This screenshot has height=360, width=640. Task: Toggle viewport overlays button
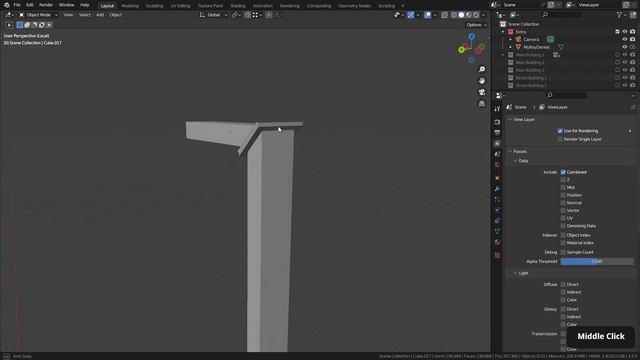coord(427,15)
